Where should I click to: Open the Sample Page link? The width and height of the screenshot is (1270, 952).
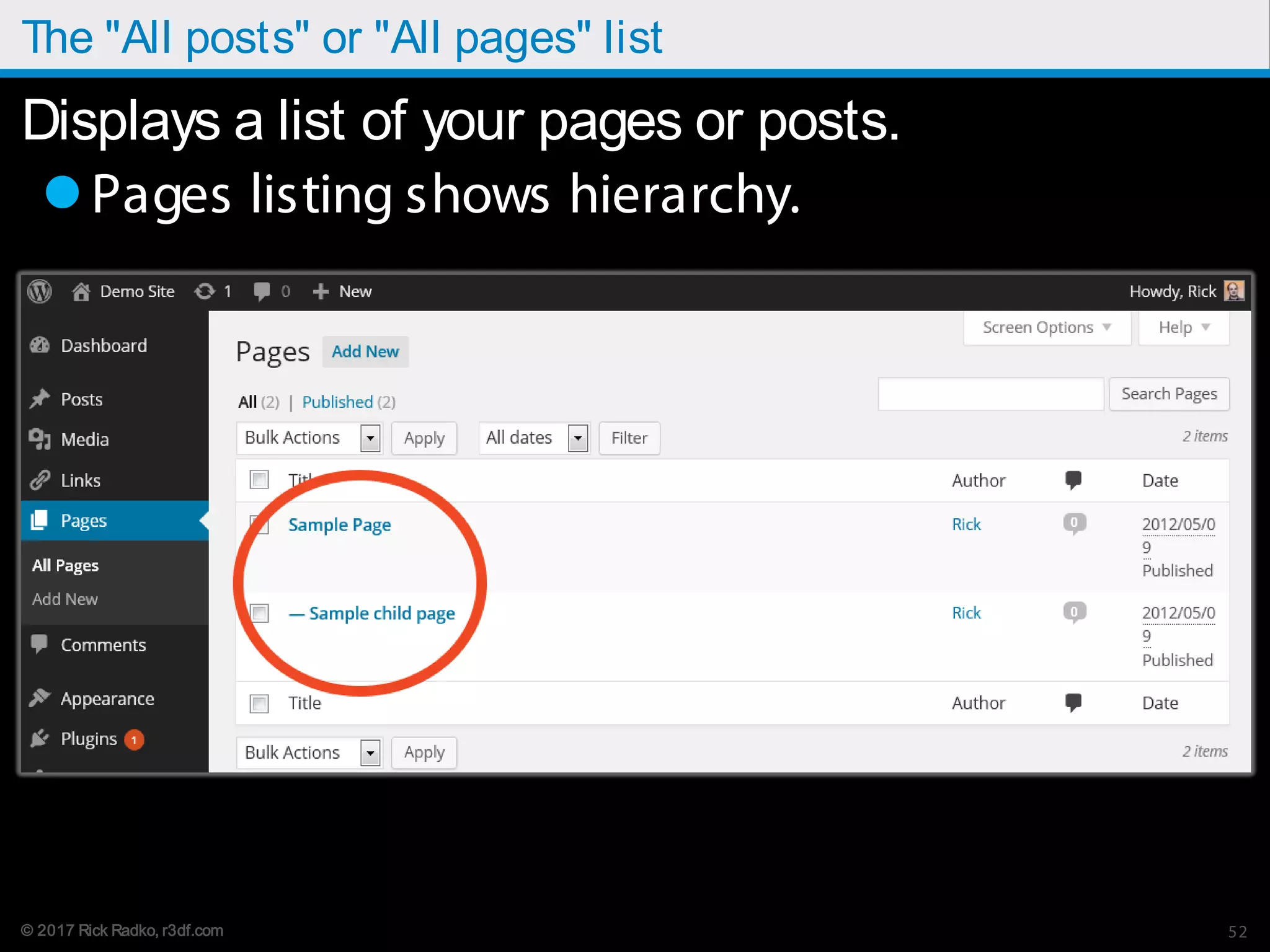[339, 525]
